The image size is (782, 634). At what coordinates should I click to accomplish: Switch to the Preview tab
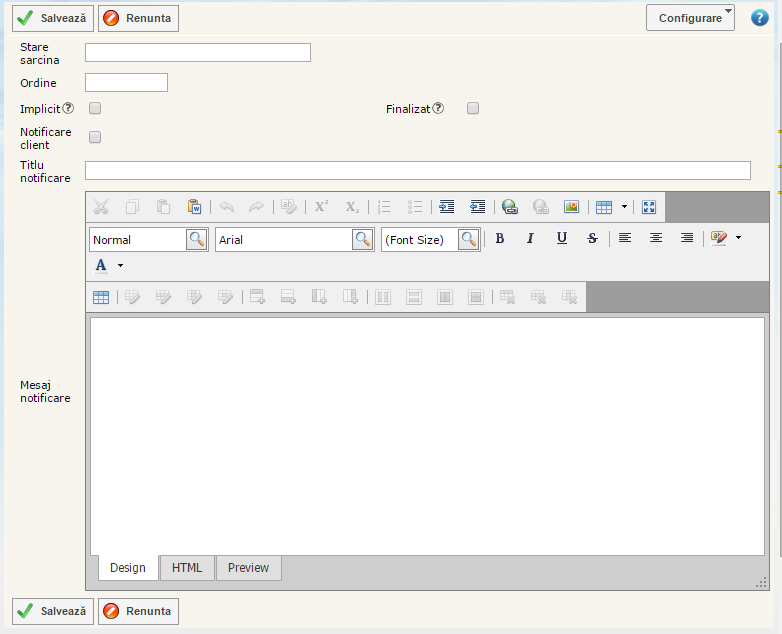click(x=248, y=568)
